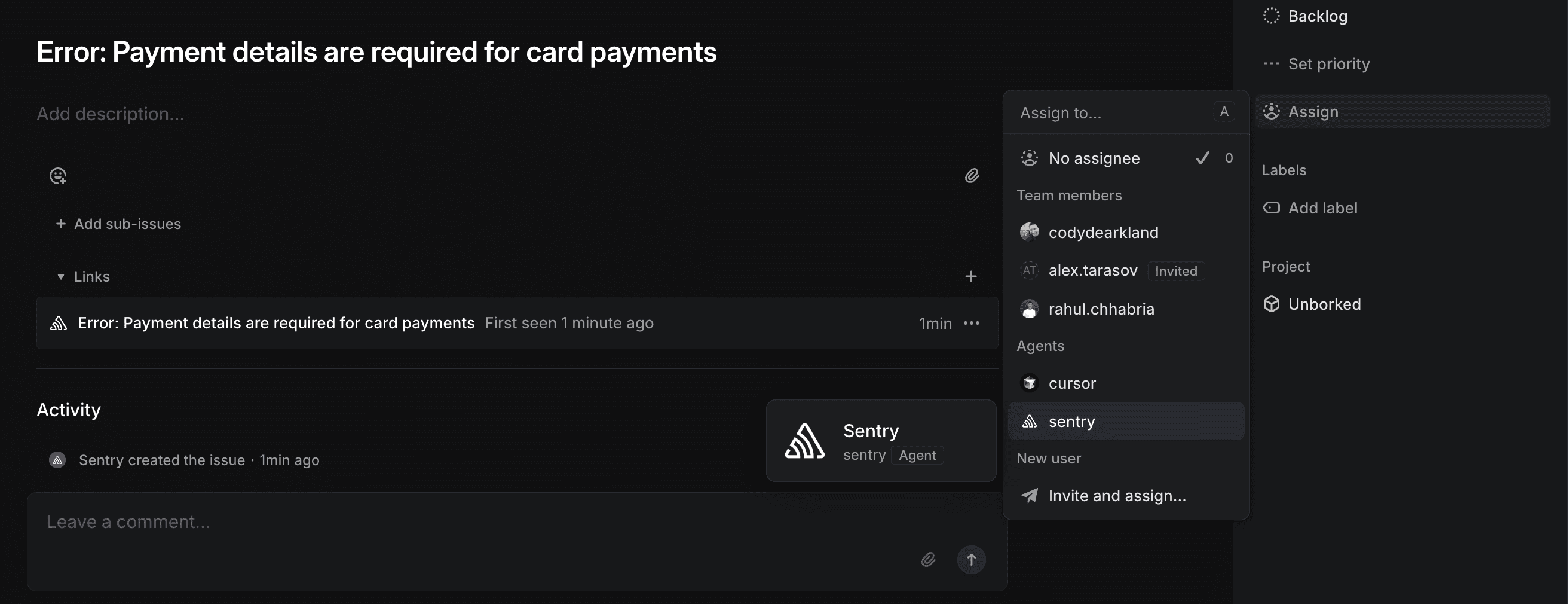Click the paperclip icon in the comment box
The height and width of the screenshot is (604, 1568).
[x=927, y=559]
